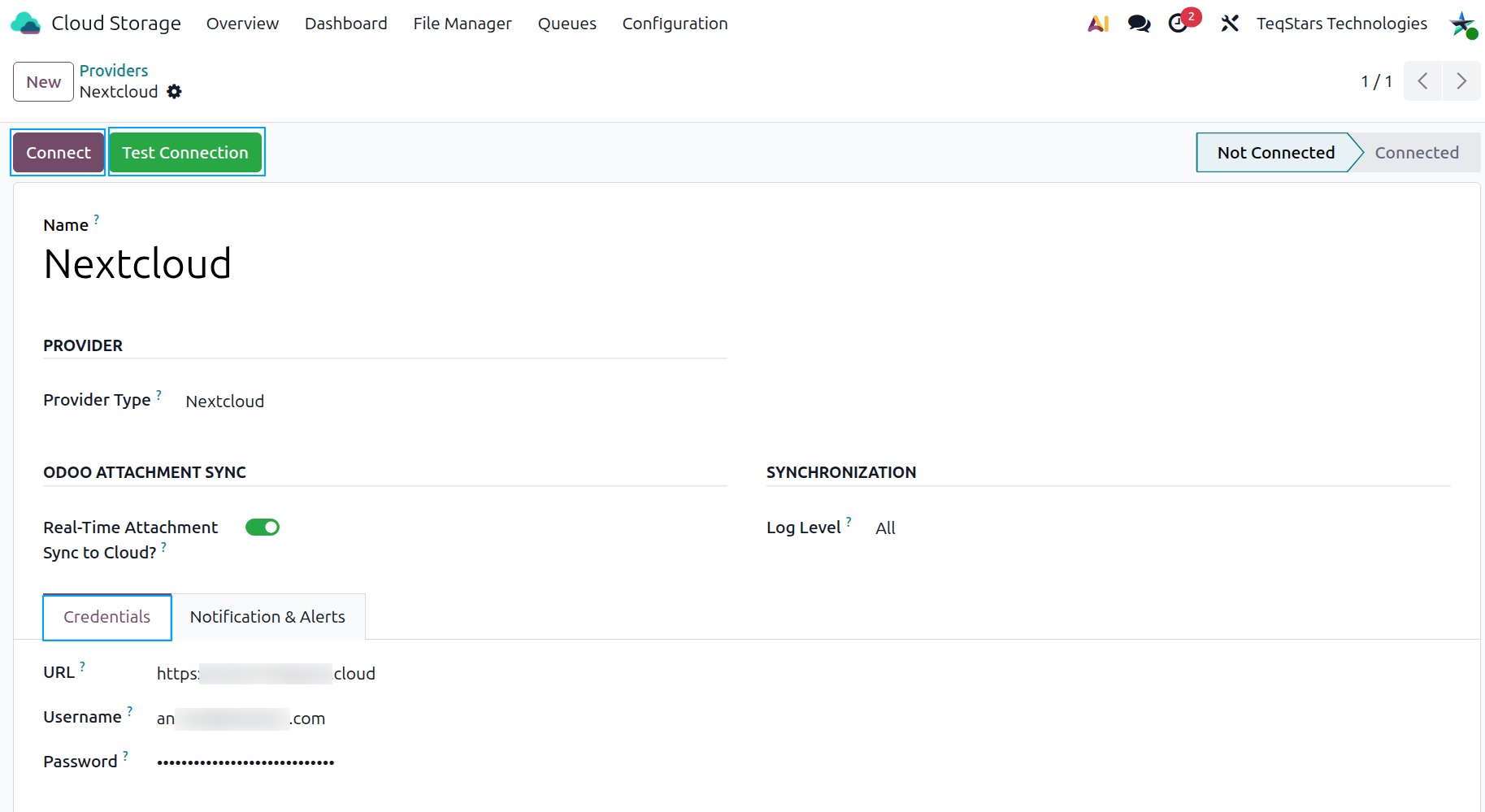
Task: Open the Queues menu
Action: tap(567, 24)
